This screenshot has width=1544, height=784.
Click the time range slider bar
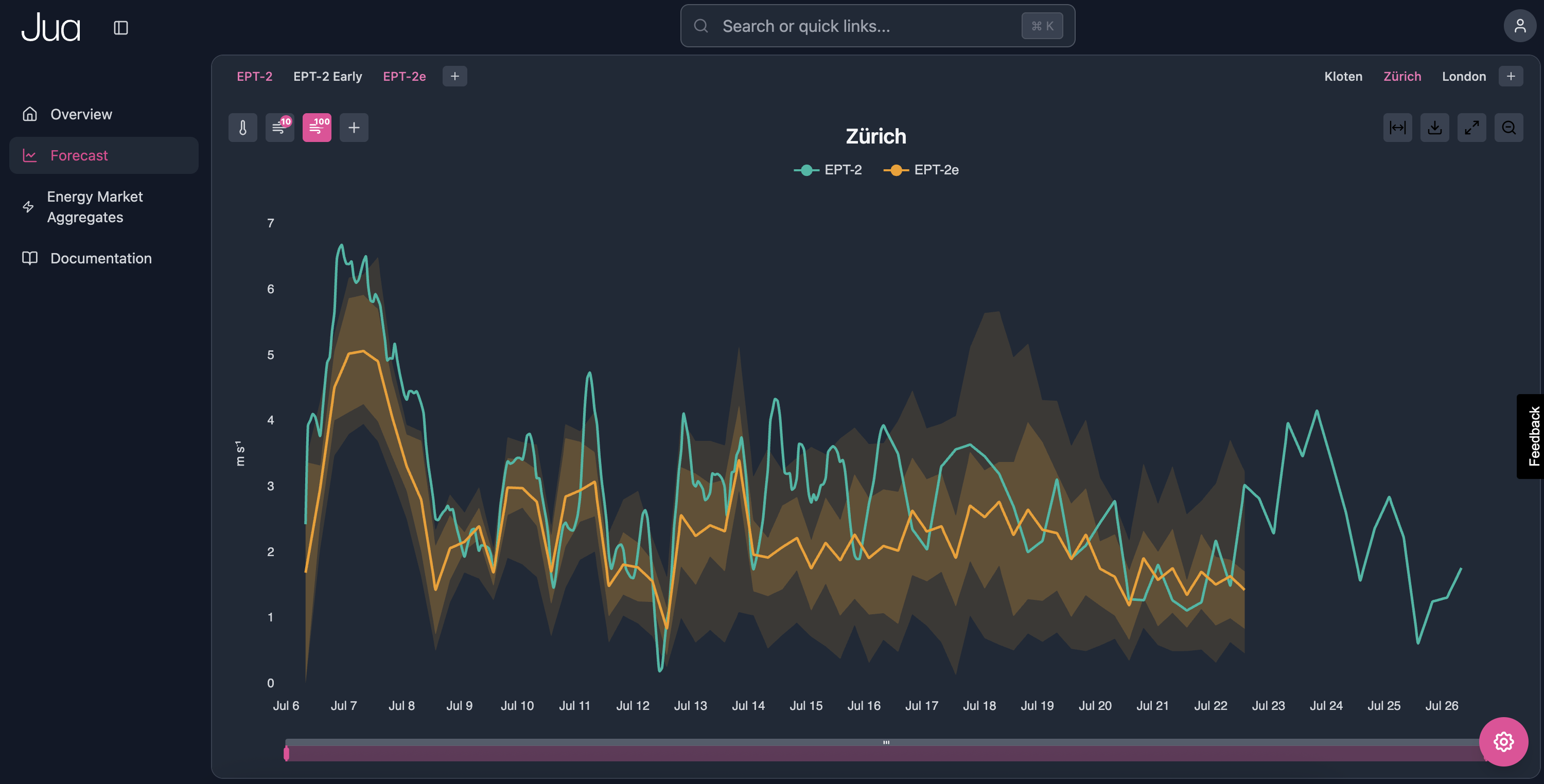click(886, 753)
